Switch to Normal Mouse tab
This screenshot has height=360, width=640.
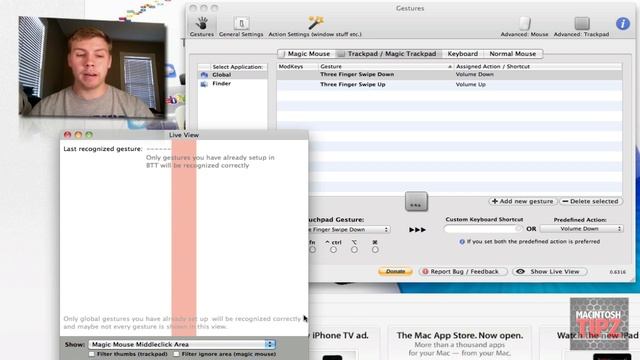513,53
